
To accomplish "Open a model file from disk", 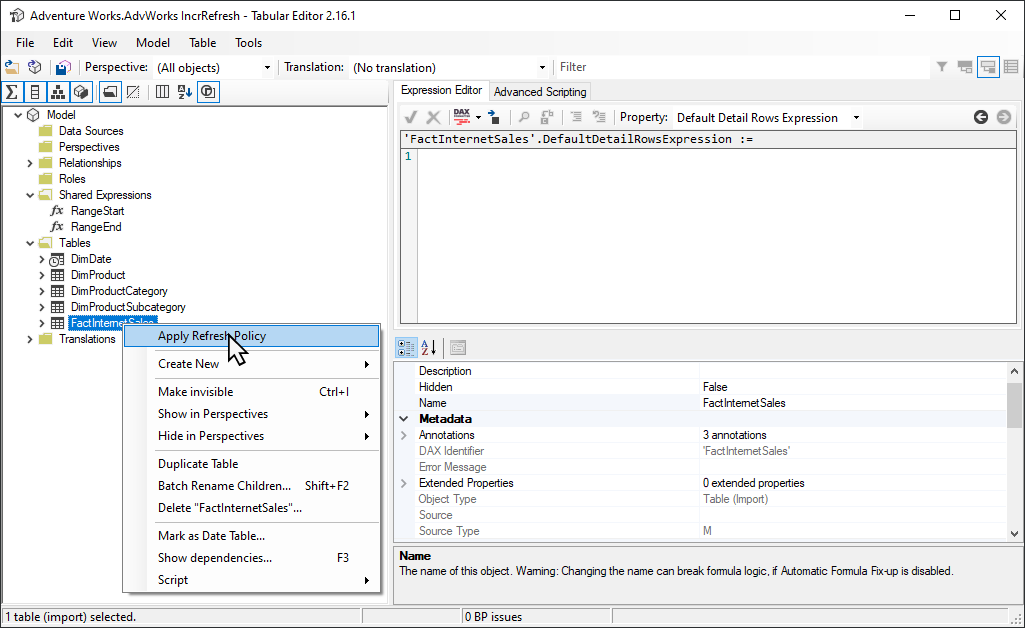I will [12, 67].
